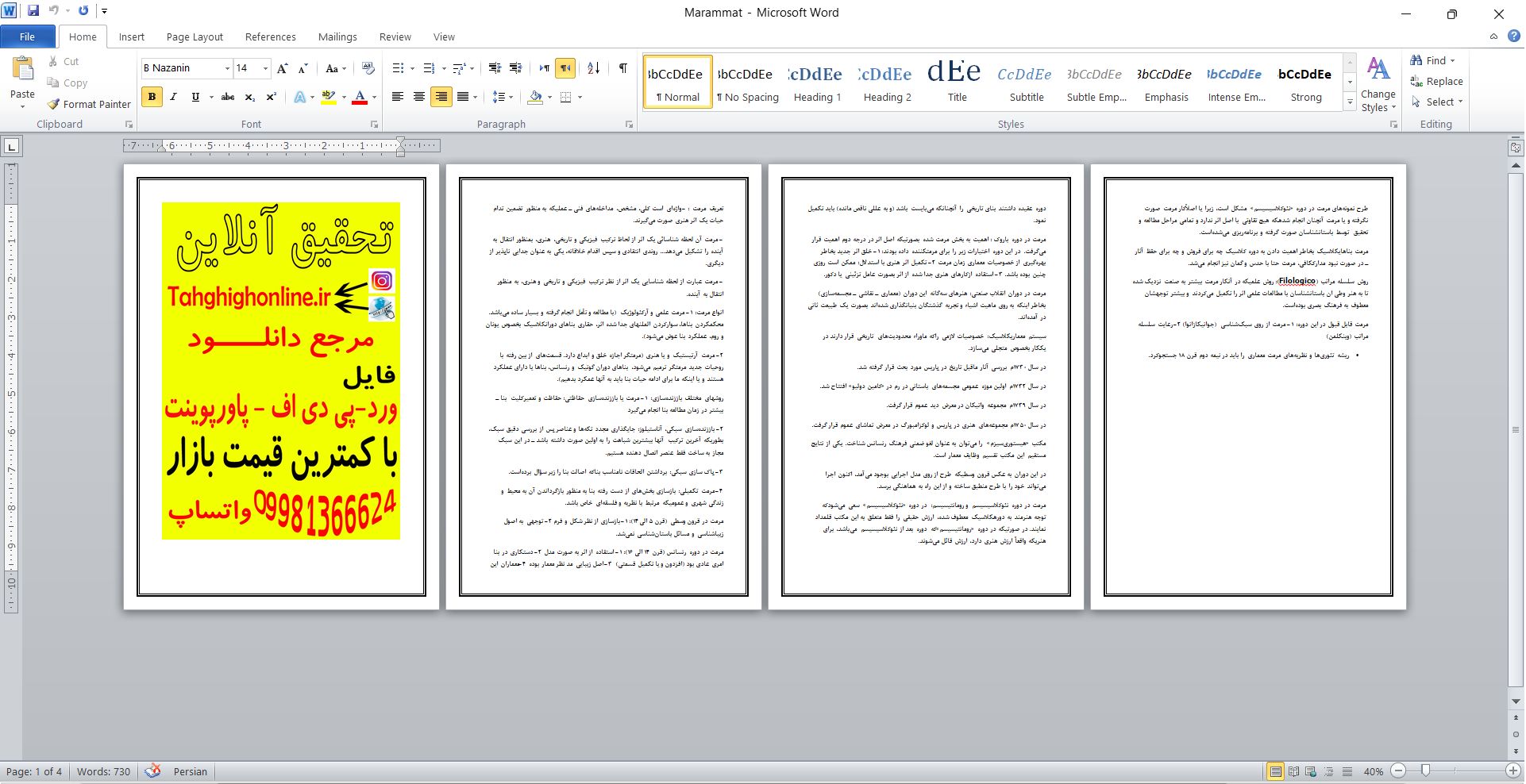Apply superscript formatting
The image size is (1526, 784).
271,97
